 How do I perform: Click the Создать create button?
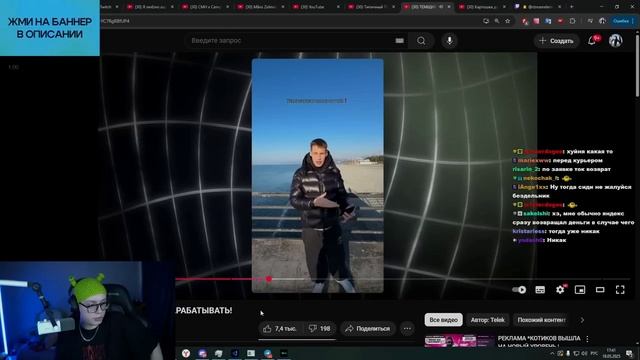pyautogui.click(x=556, y=41)
